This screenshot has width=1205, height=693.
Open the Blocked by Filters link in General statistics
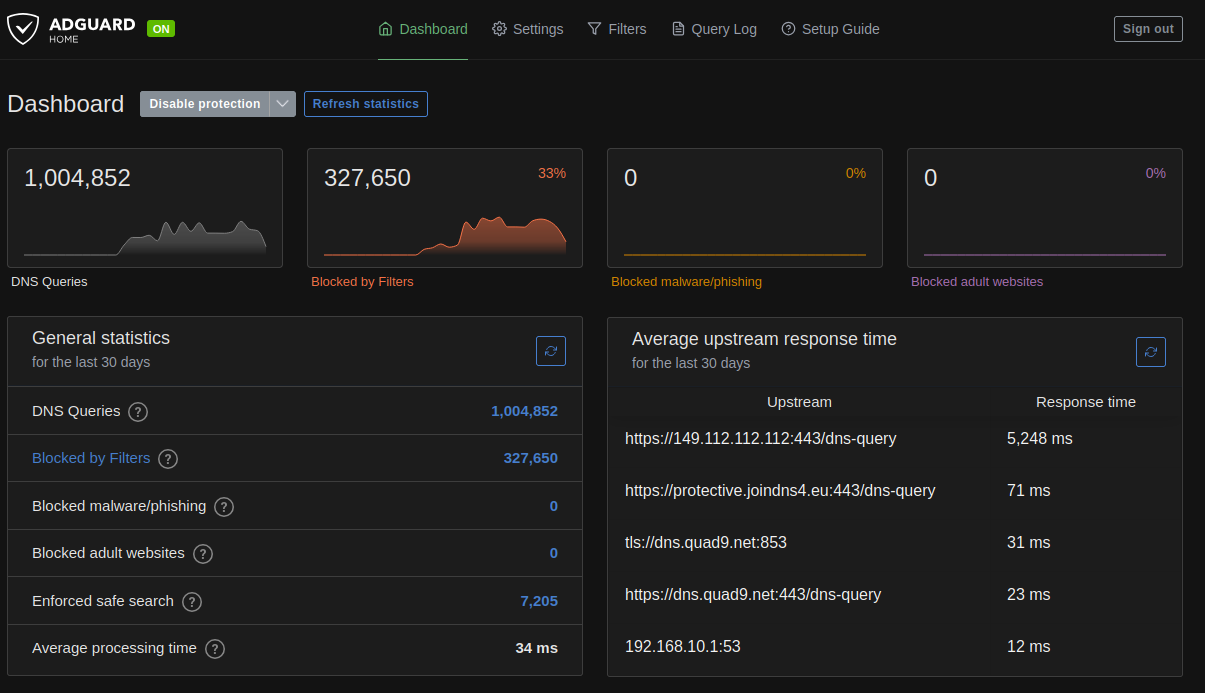[x=91, y=458]
